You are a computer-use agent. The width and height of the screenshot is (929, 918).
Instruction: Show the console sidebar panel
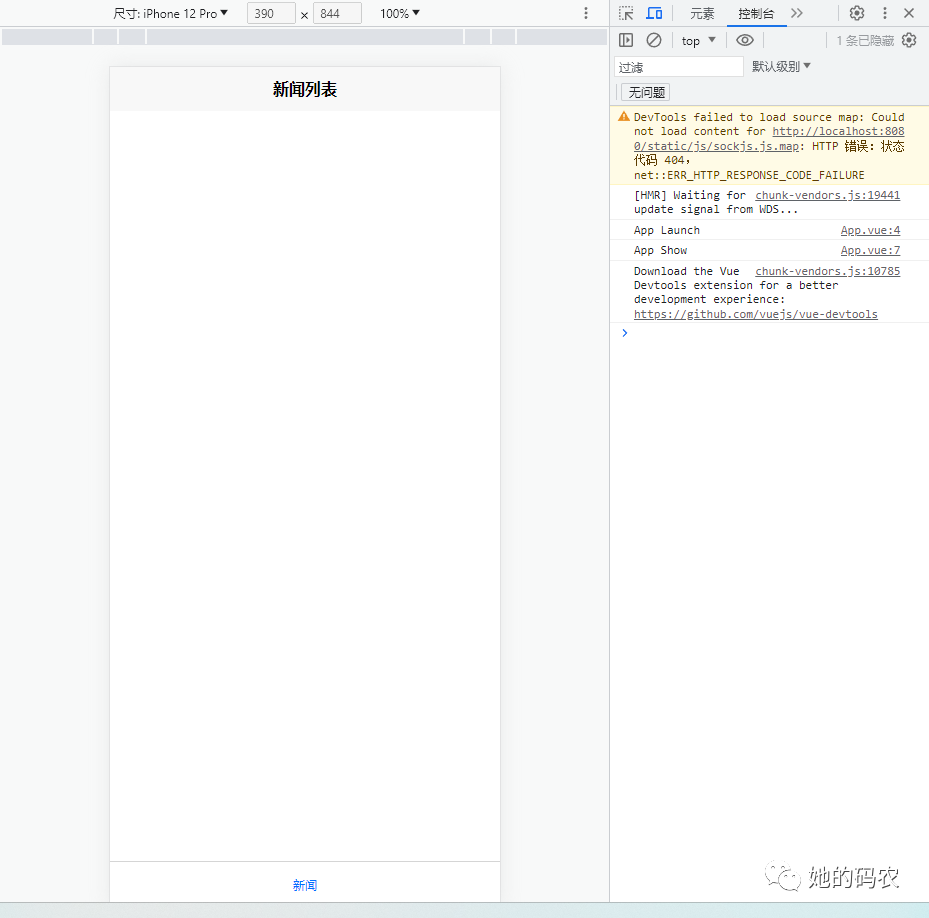pyautogui.click(x=626, y=40)
